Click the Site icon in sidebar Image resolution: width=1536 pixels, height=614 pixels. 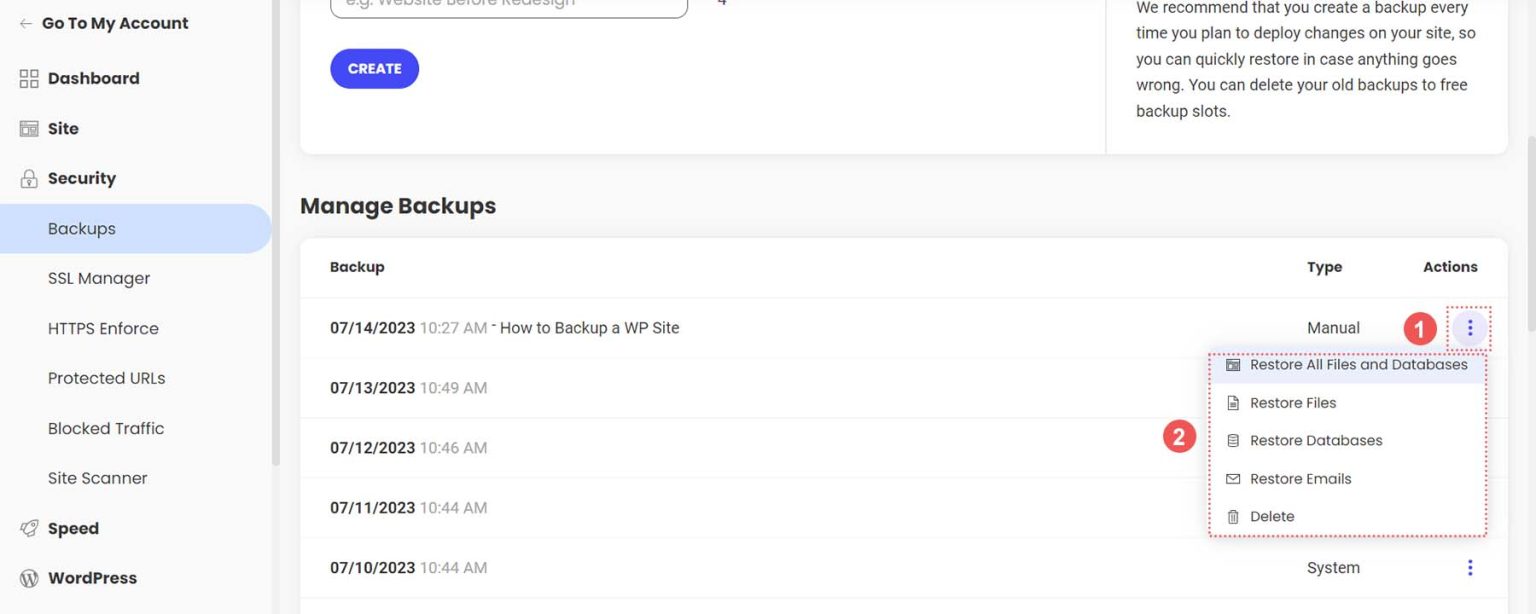29,128
